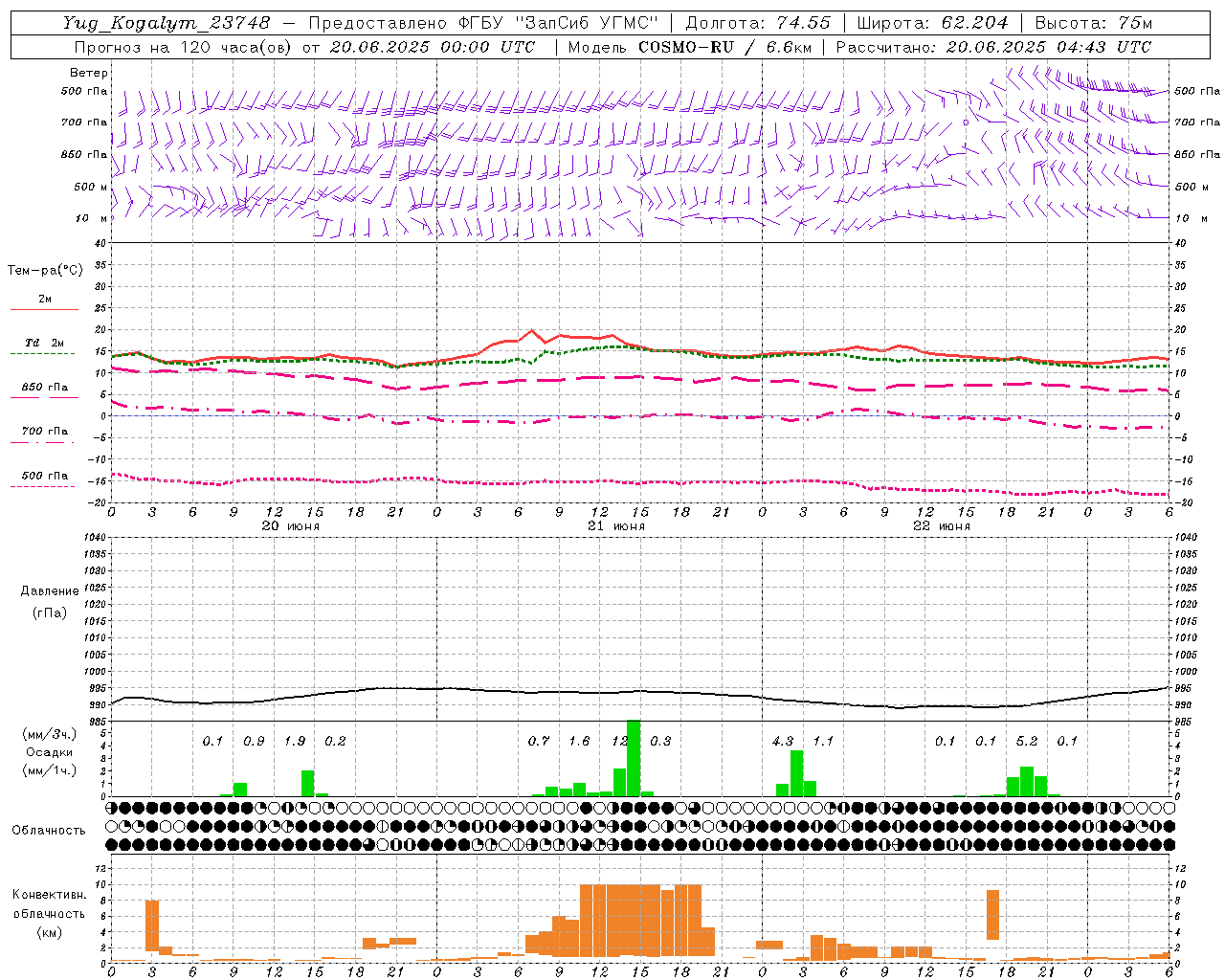
Task: Click the 2м temperature legend entry
Action: click(44, 300)
